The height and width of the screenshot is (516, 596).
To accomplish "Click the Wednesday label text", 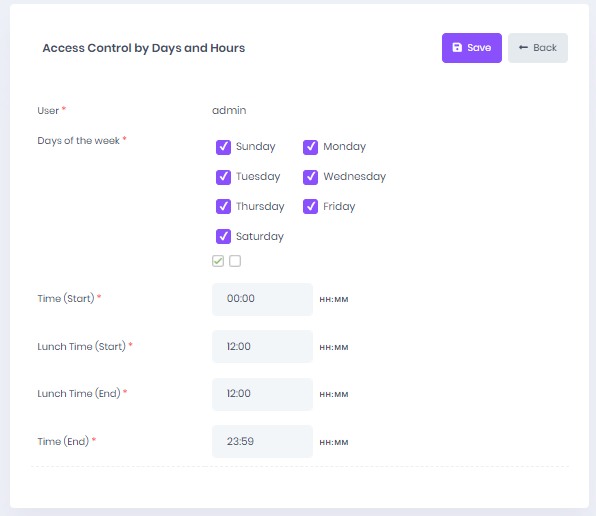I will pos(355,177).
